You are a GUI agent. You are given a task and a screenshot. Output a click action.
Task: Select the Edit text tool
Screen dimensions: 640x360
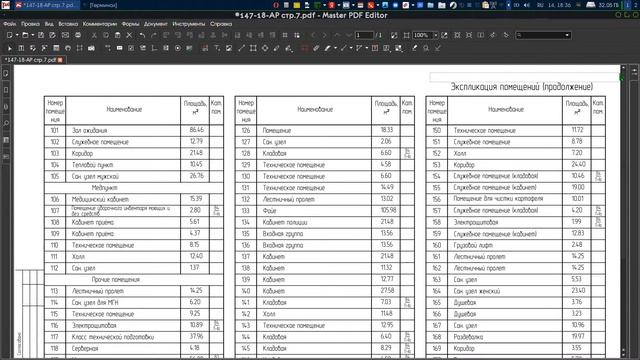(21, 48)
